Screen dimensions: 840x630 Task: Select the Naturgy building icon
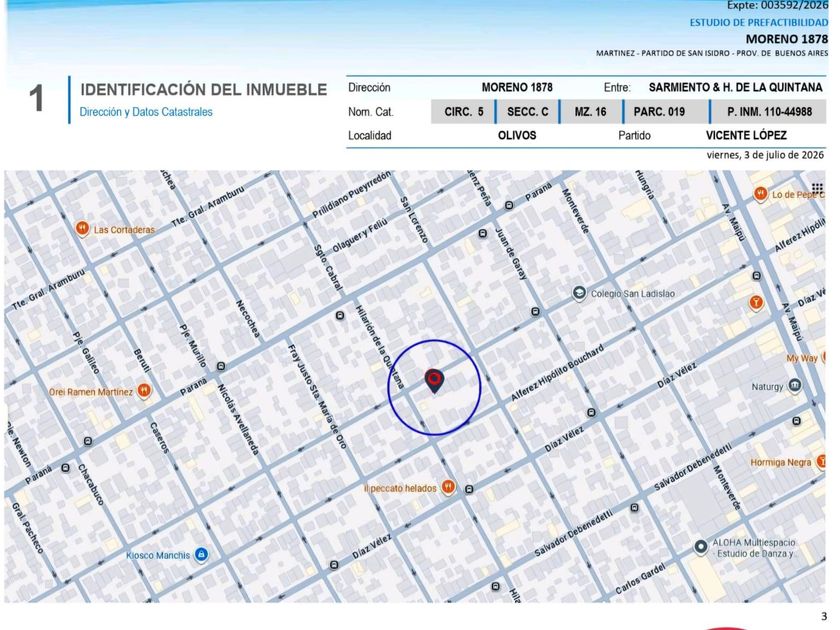(795, 386)
